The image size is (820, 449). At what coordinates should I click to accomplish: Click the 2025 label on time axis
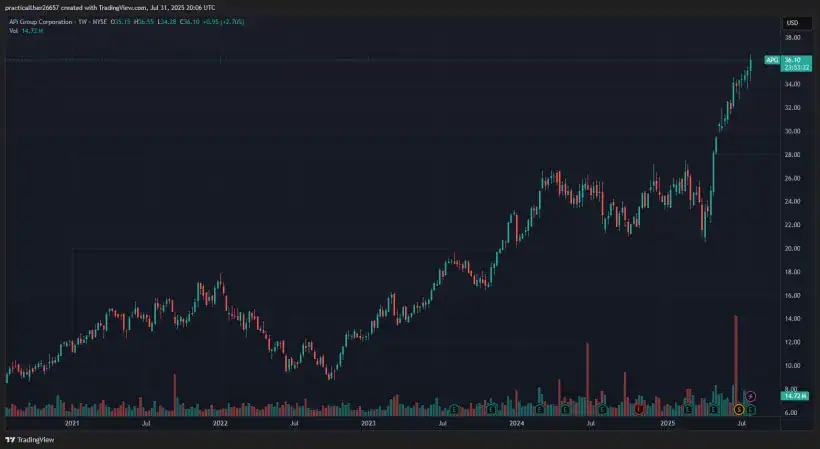(x=666, y=424)
